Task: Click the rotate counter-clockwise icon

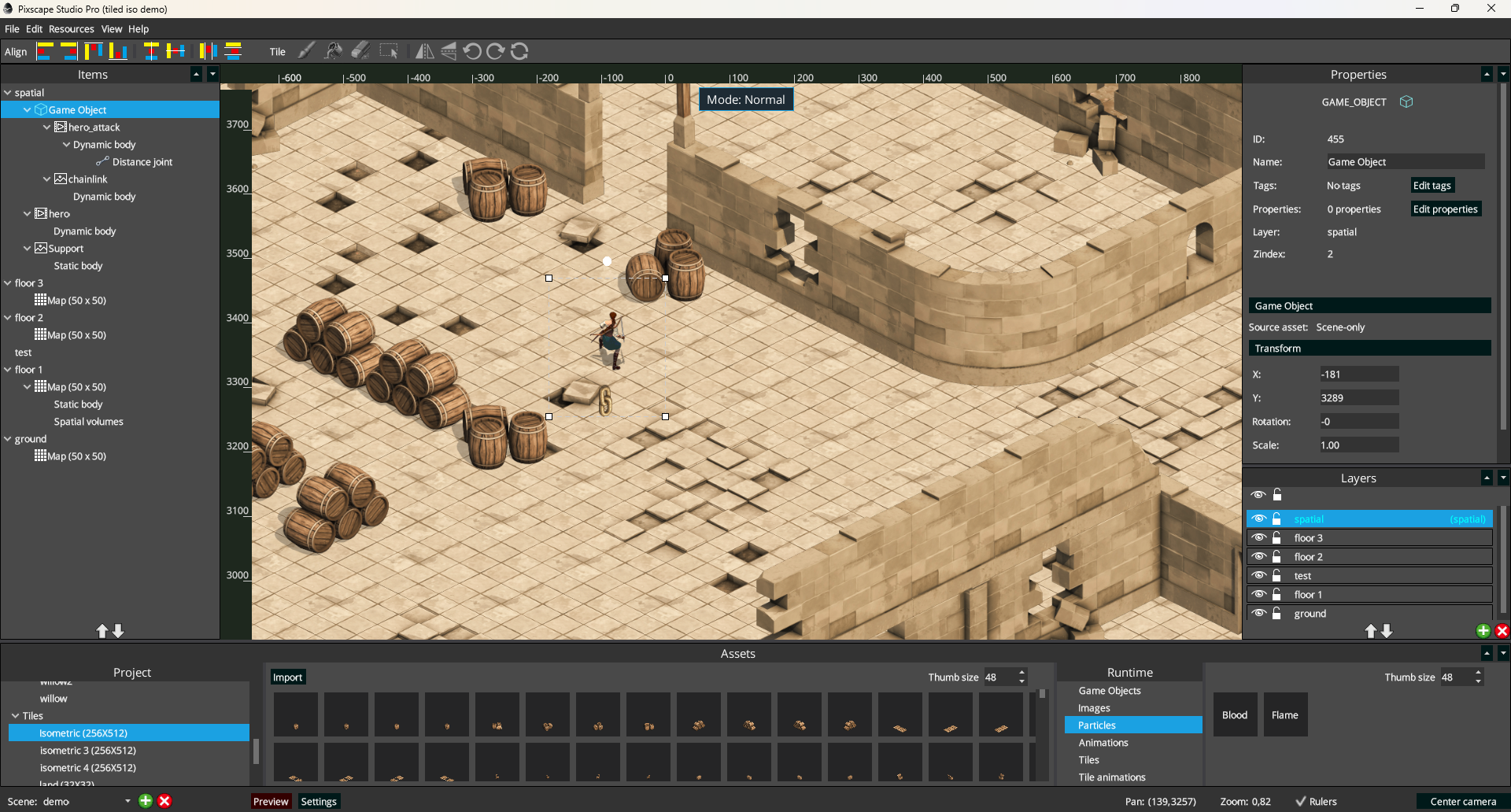Action: point(472,51)
